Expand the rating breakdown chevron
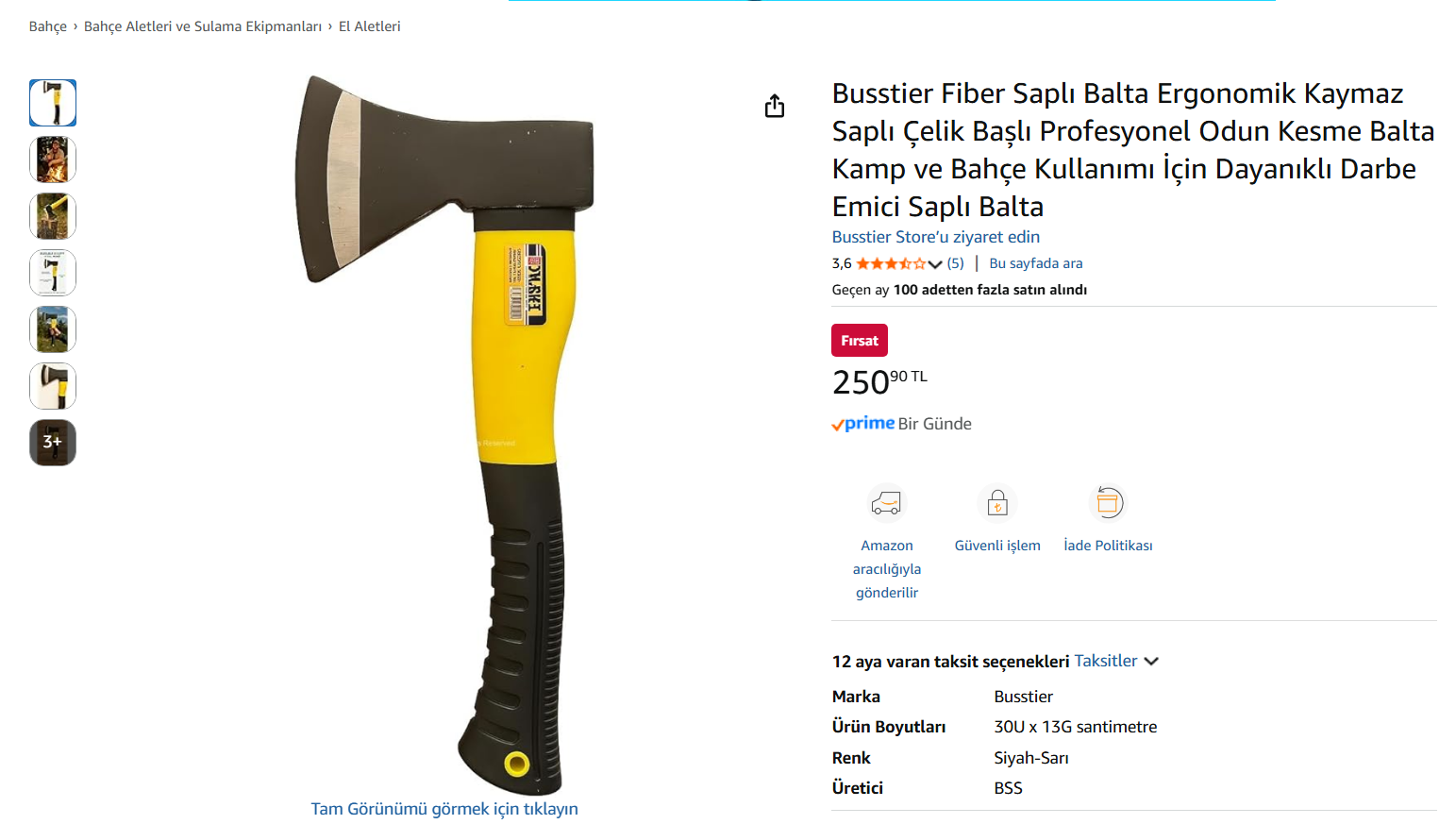 pos(935,264)
